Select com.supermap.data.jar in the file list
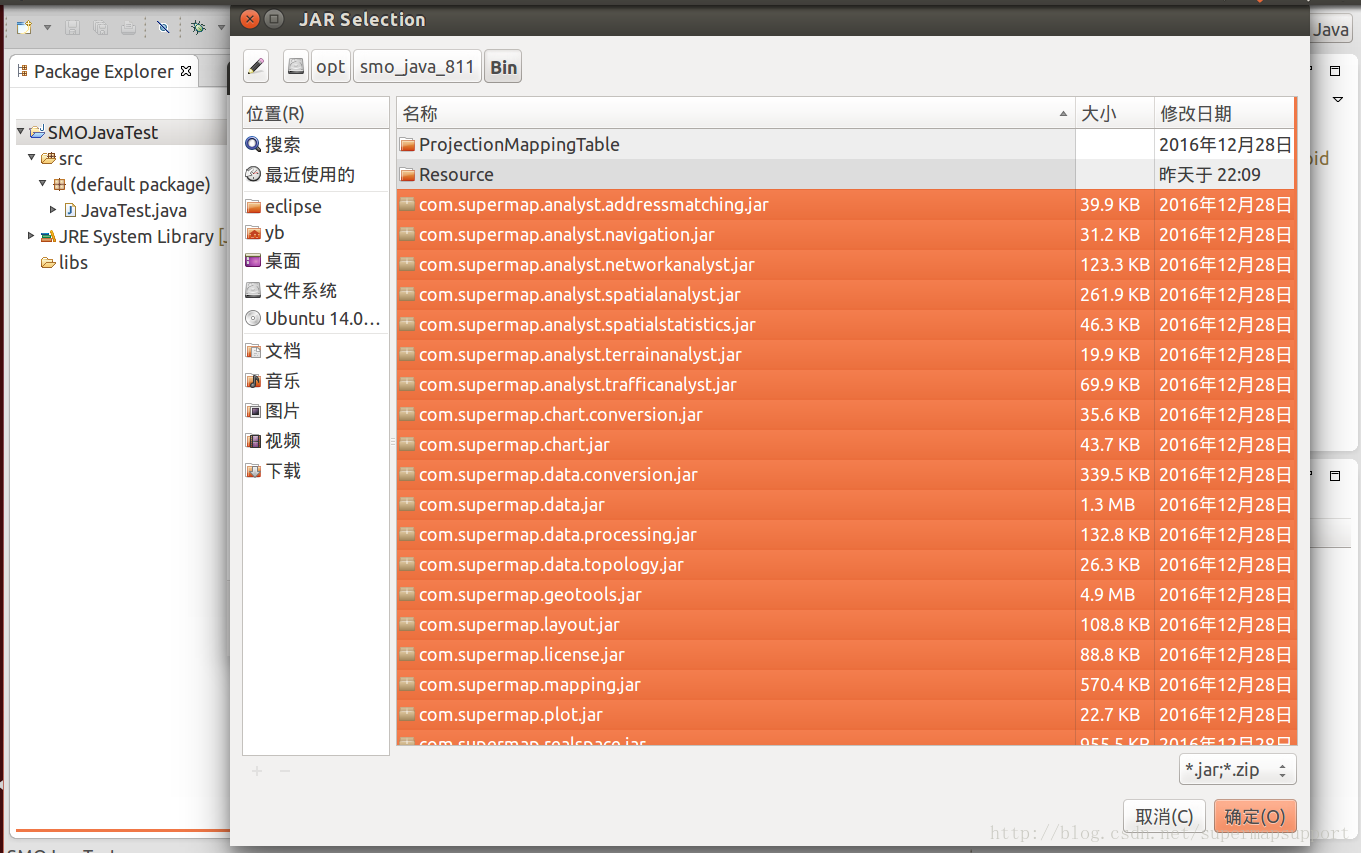This screenshot has width=1361, height=853. [512, 504]
